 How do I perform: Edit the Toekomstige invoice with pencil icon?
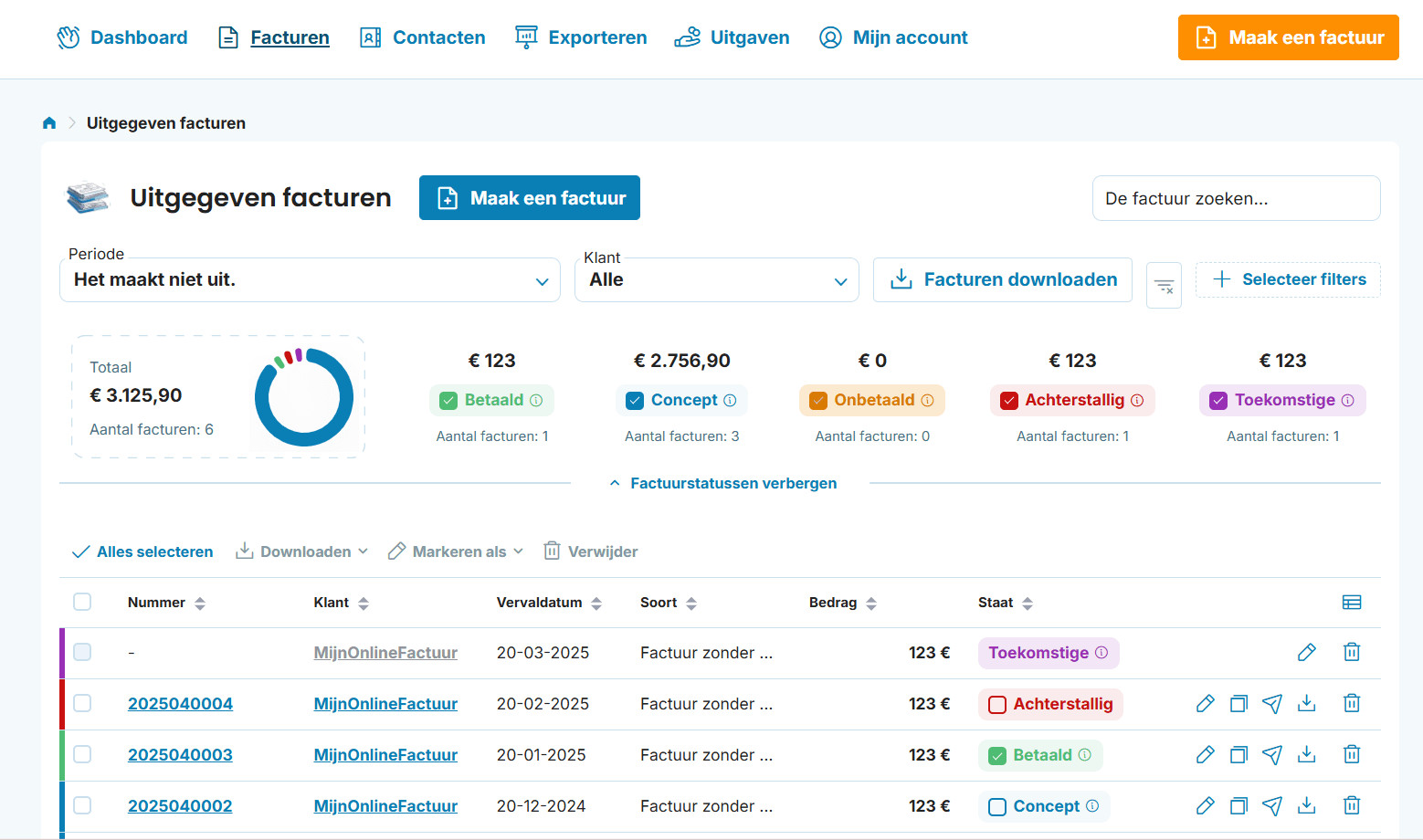pos(1307,652)
